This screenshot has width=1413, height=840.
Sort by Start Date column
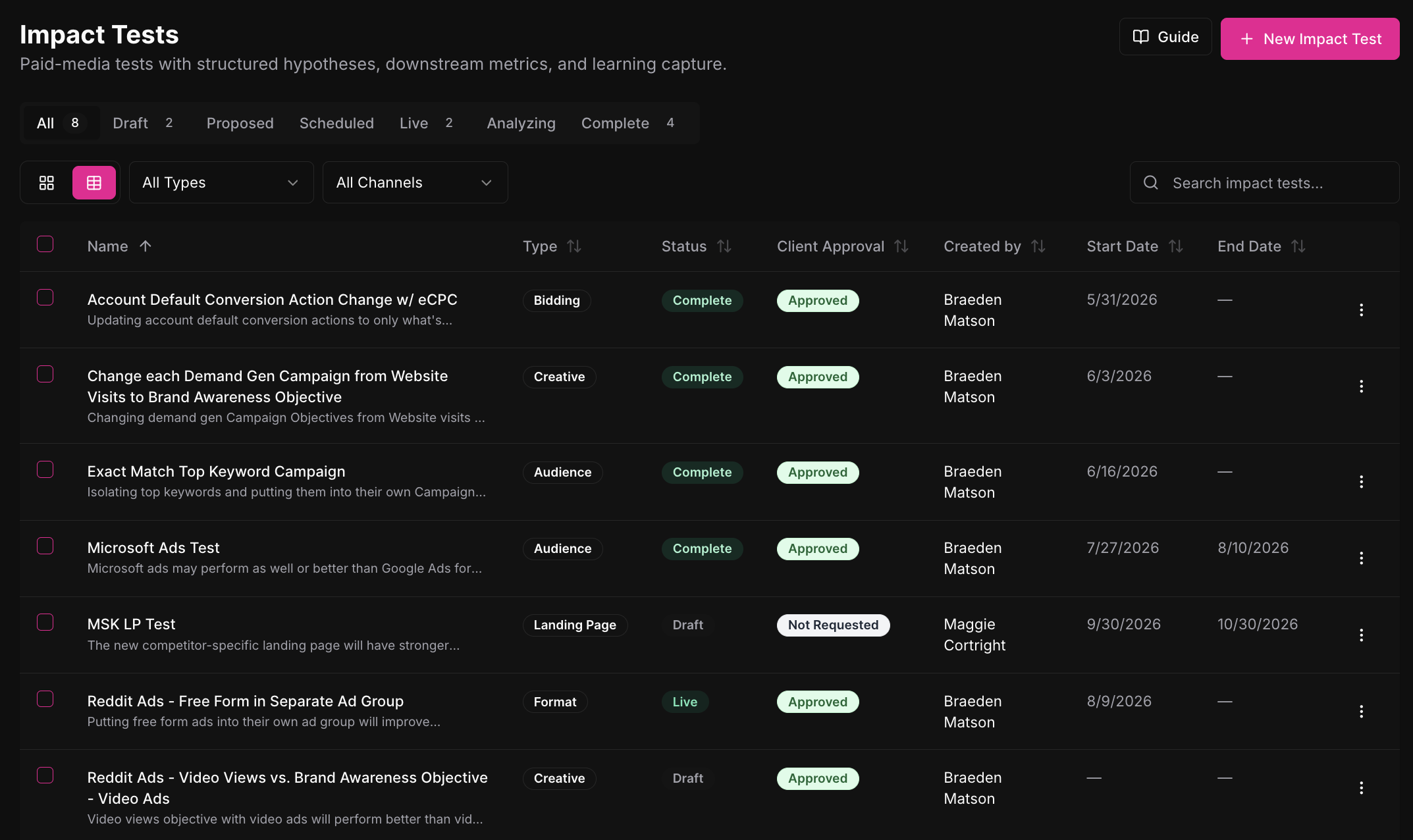coord(1176,246)
